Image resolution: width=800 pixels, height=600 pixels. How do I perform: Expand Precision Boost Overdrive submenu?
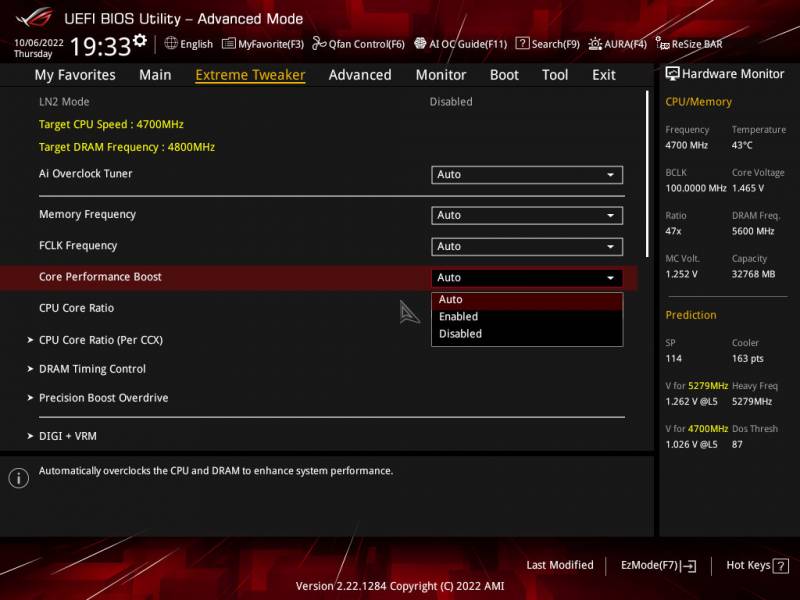tap(97, 398)
